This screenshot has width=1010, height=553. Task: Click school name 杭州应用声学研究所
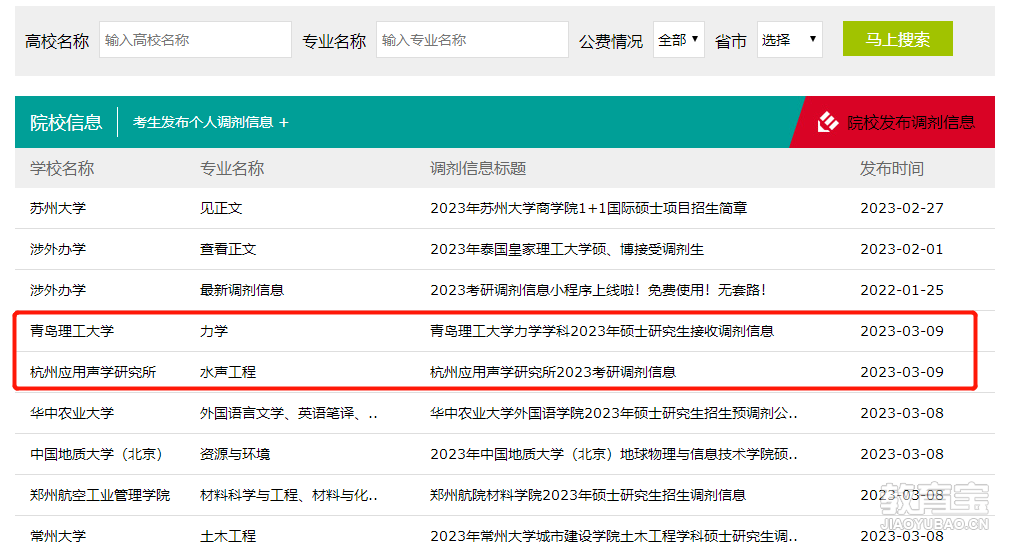pos(93,373)
